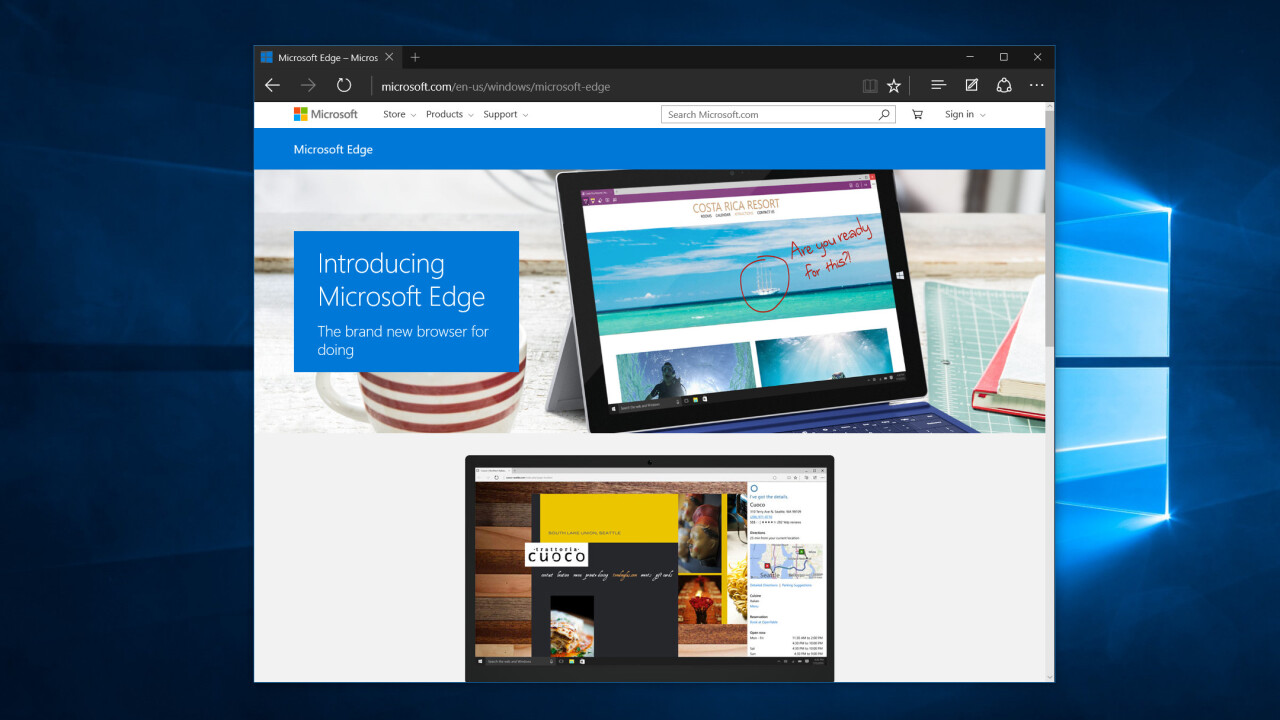
Task: Open Reading view book icon
Action: point(870,86)
